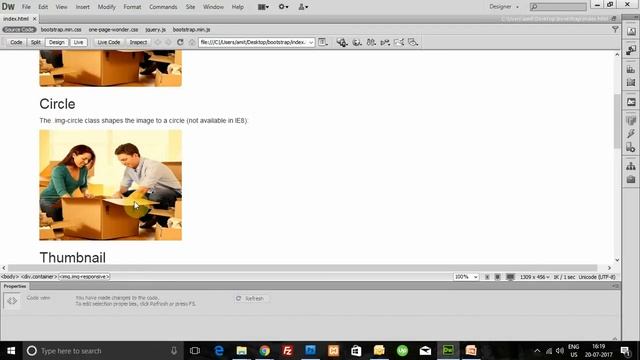Click the Visual aids eye icon

tap(413, 42)
